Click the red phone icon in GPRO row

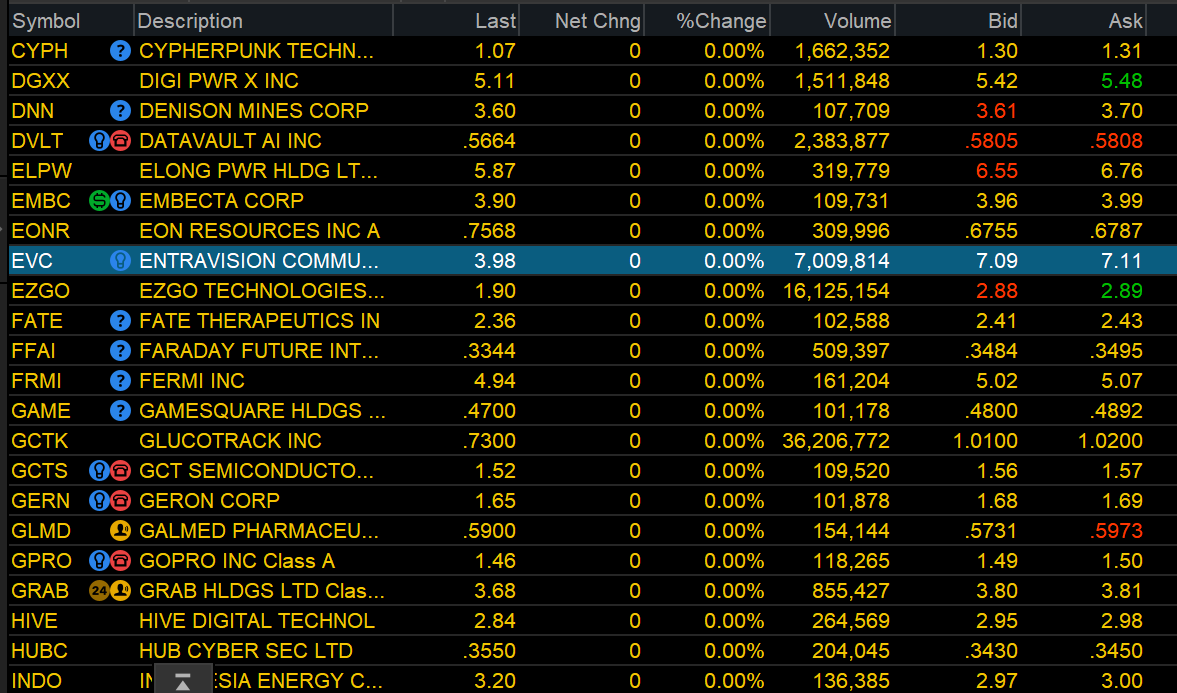coord(120,562)
